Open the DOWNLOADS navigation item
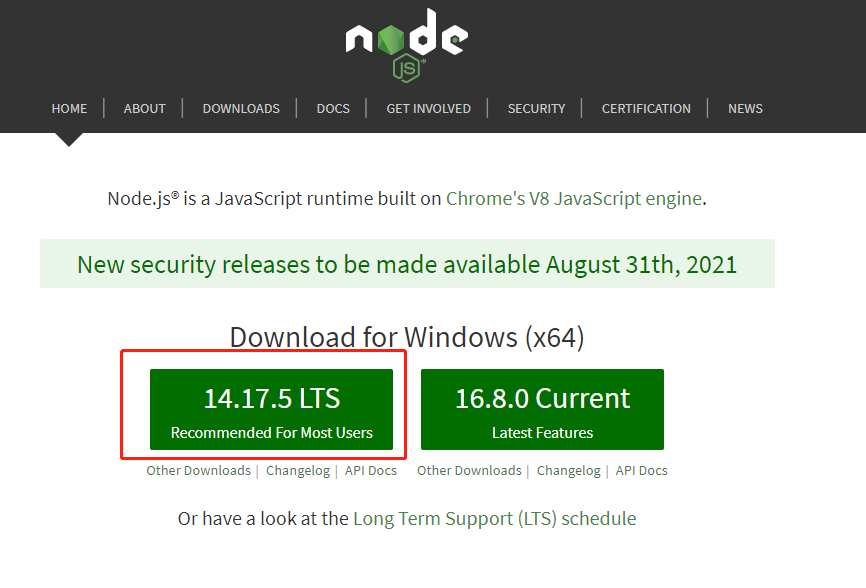The image size is (866, 588). (x=241, y=108)
